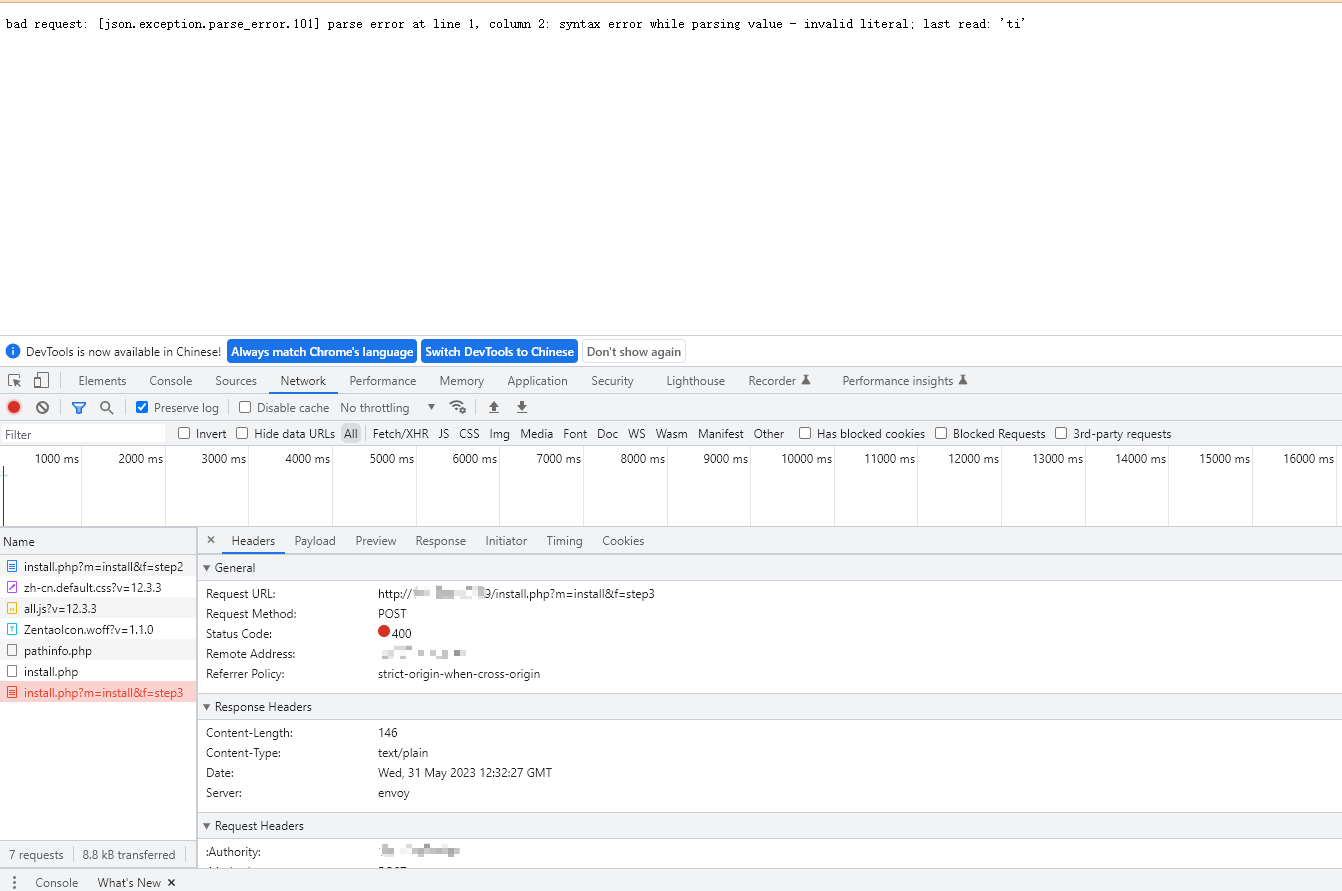Click the record network log button
1342x891 pixels.
pyautogui.click(x=14, y=407)
